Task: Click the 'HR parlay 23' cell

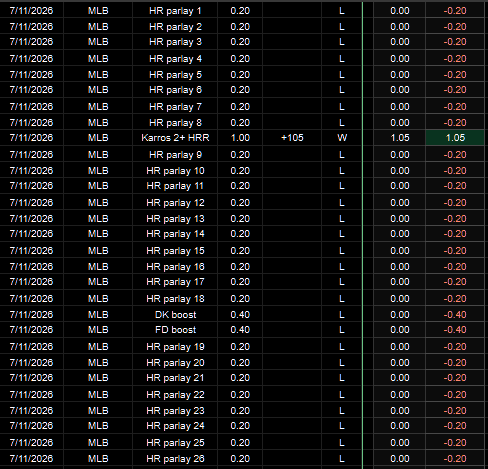Action: 175,411
